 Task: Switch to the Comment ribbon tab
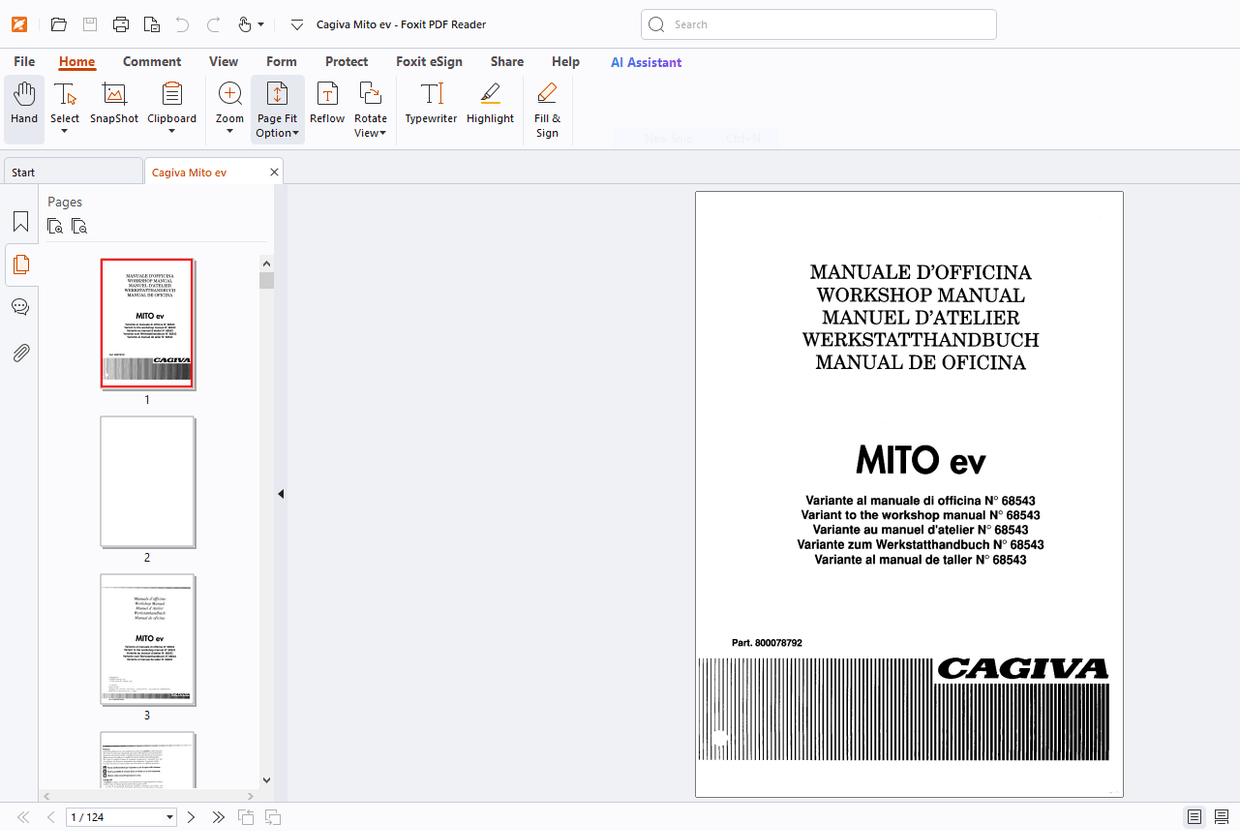point(152,61)
